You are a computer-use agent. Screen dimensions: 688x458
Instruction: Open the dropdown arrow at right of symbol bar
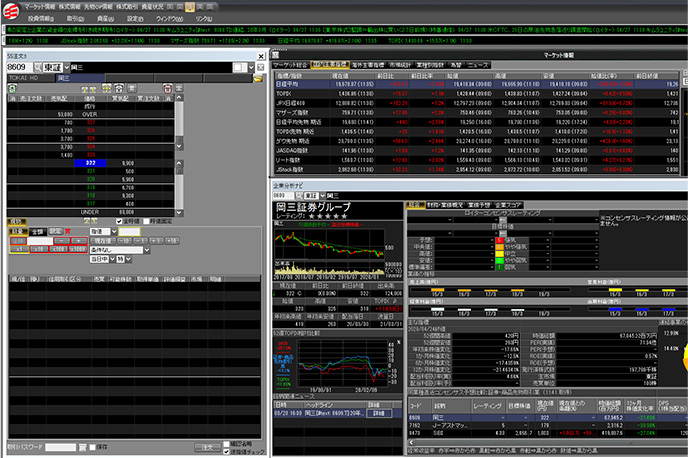pos(251,67)
